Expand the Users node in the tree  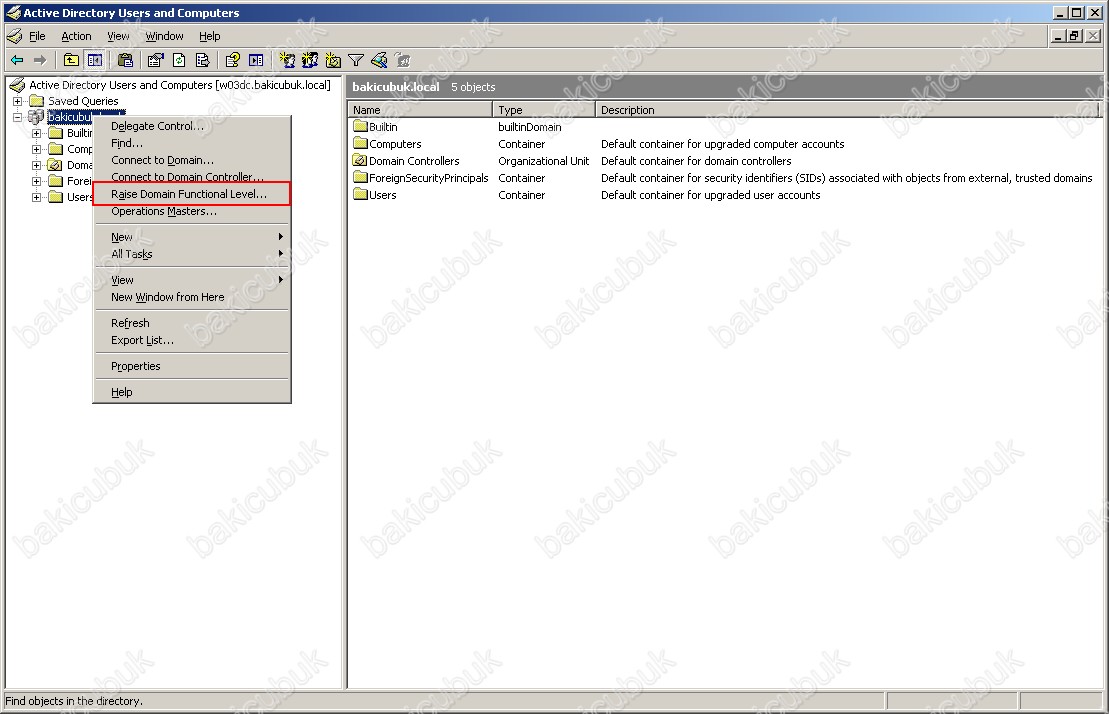coord(37,197)
